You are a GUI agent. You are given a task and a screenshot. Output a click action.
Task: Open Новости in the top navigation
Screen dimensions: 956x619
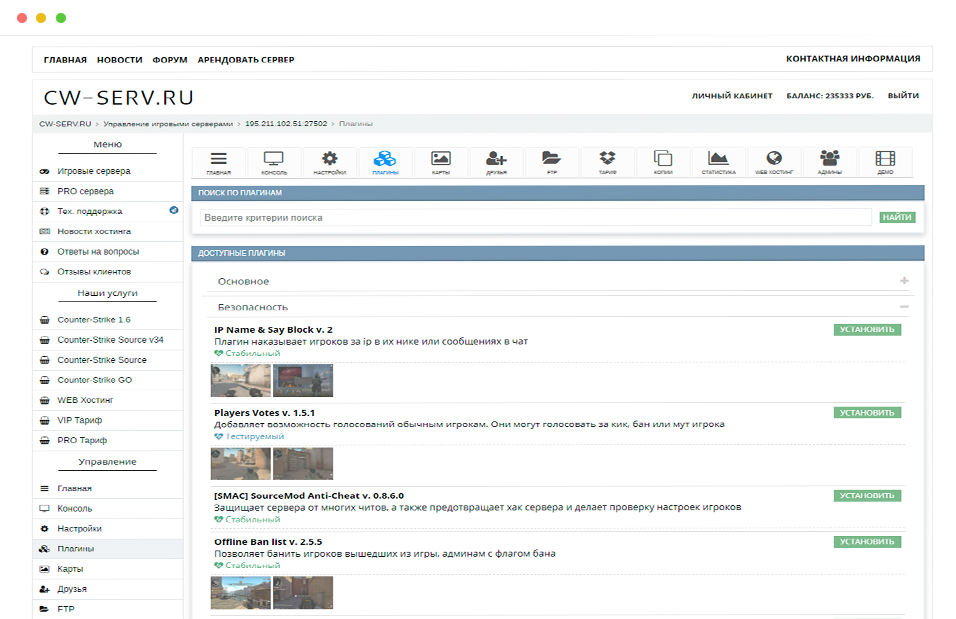(x=119, y=60)
